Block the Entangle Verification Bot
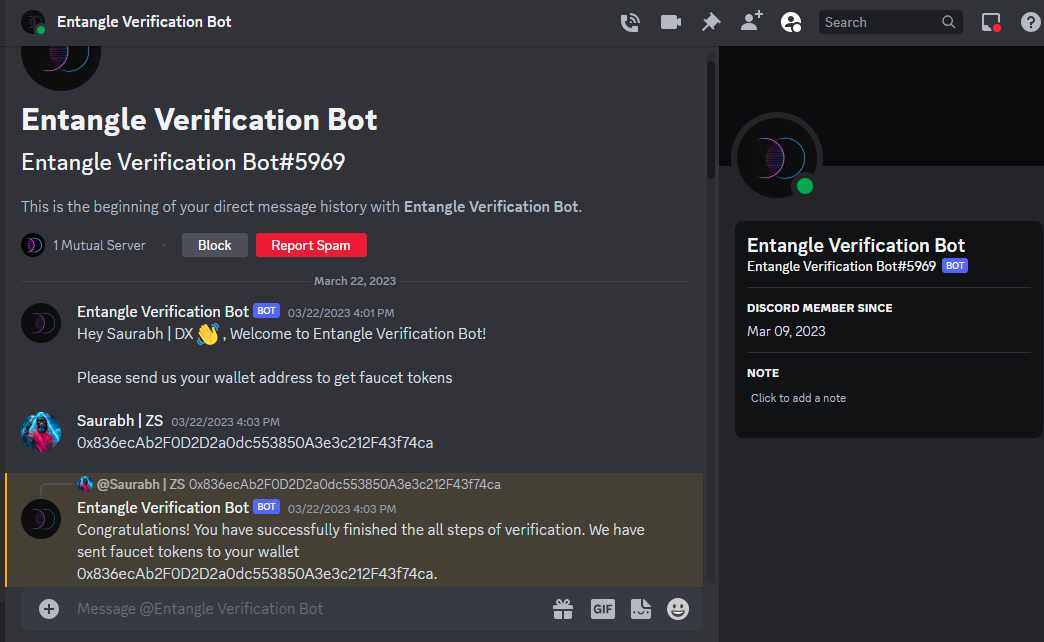 coord(214,245)
